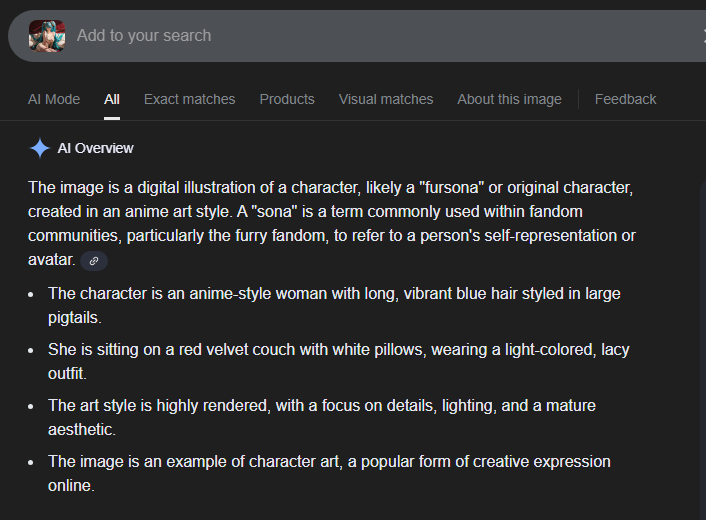Image resolution: width=706 pixels, height=520 pixels.
Task: Clear the search with the X icon
Action: [x=702, y=36]
